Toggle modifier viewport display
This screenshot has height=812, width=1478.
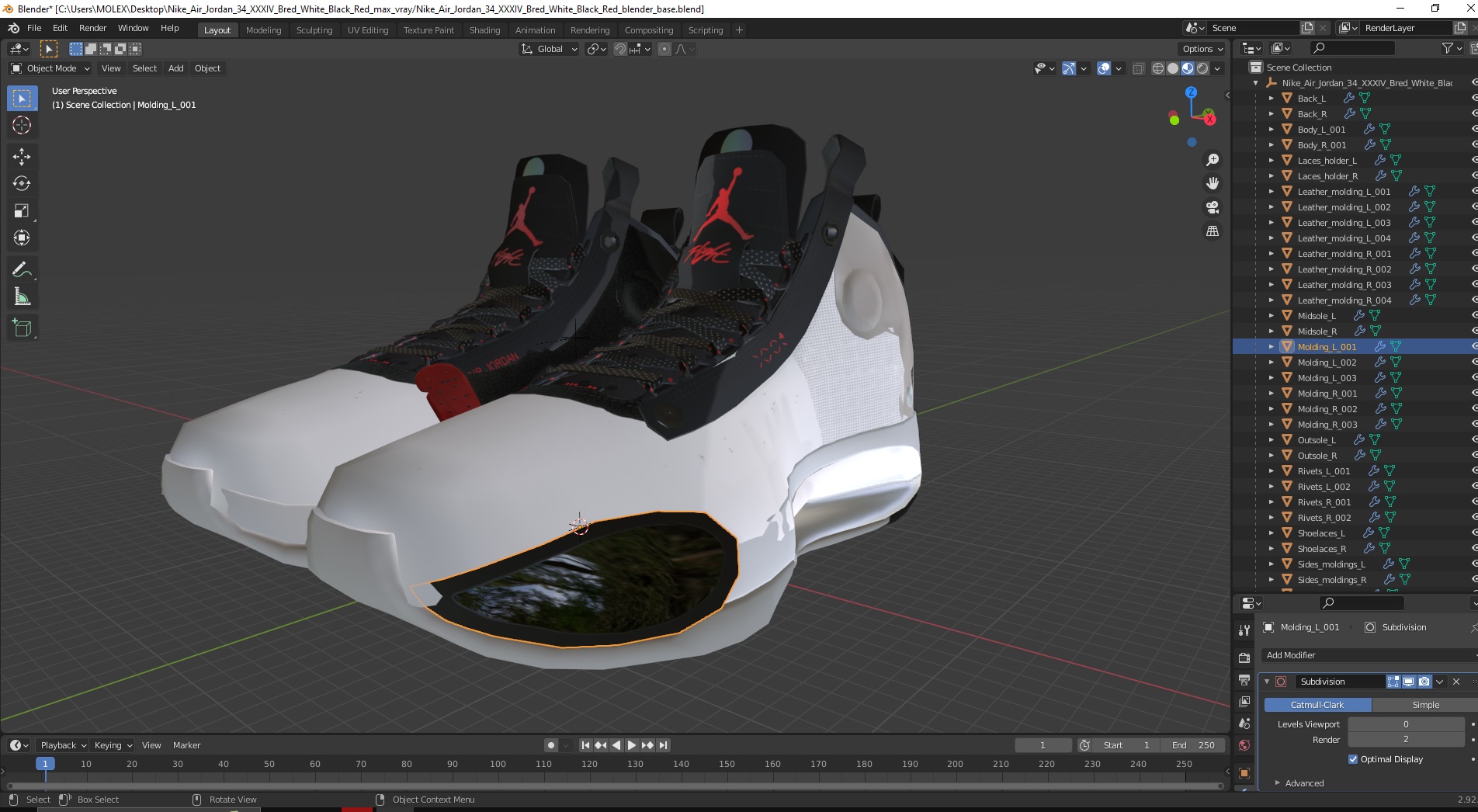1408,682
